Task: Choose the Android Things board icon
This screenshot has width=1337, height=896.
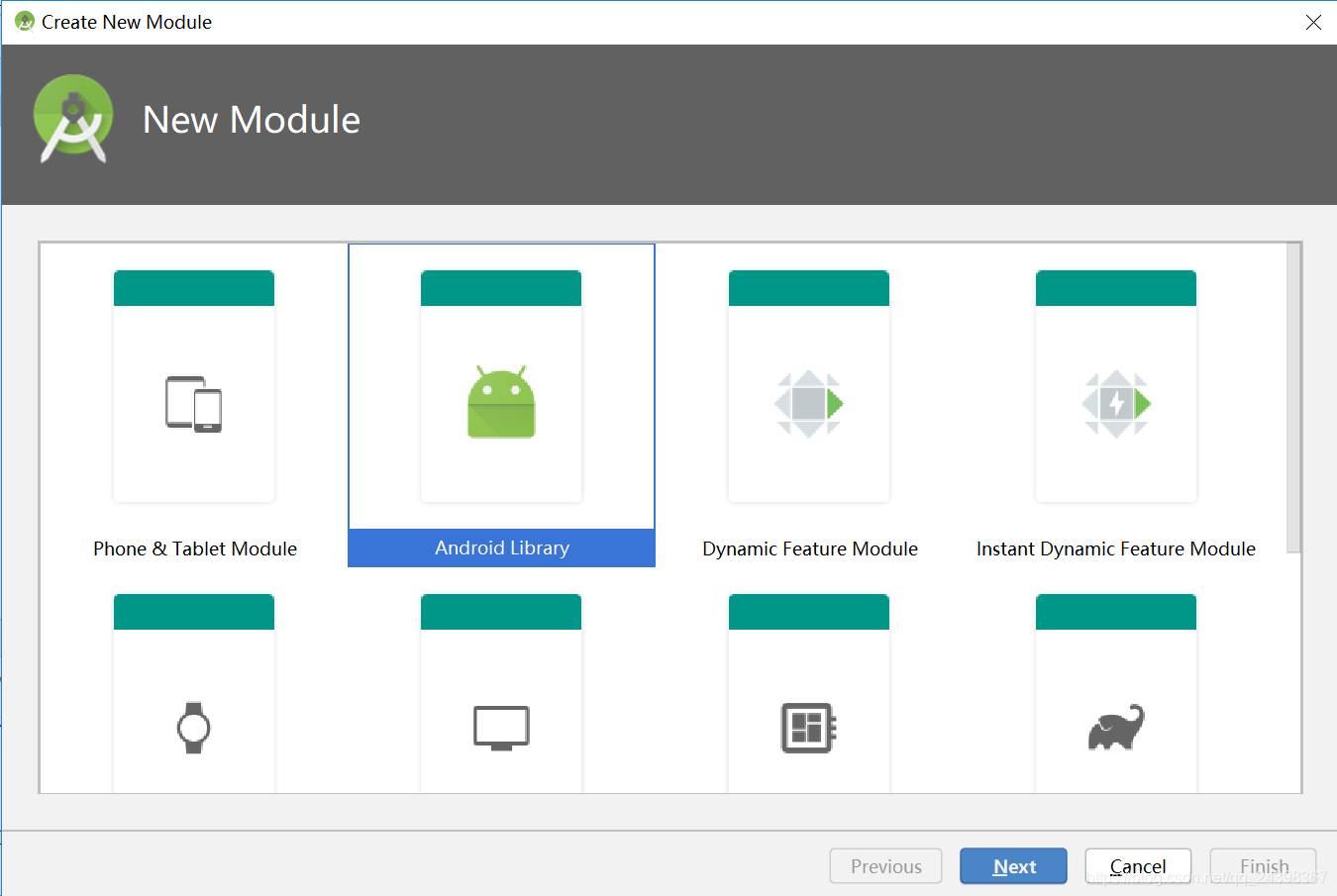Action: click(809, 728)
